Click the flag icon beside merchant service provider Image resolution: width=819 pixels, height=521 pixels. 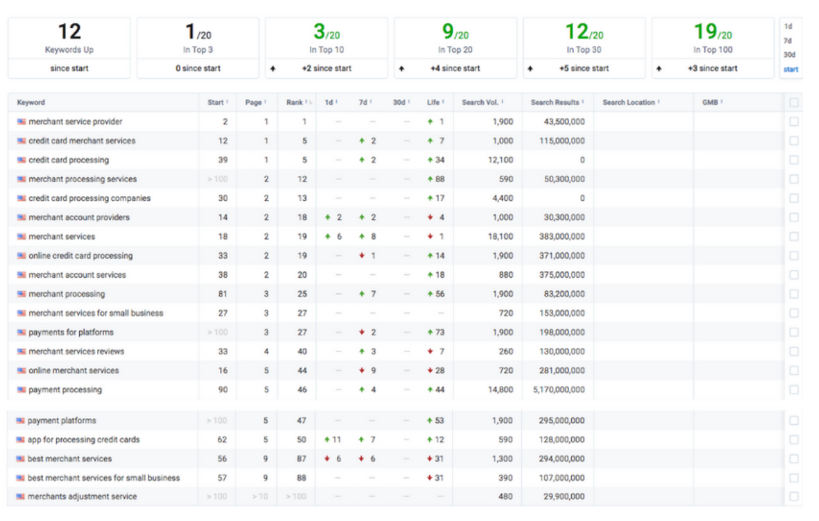pos(21,122)
